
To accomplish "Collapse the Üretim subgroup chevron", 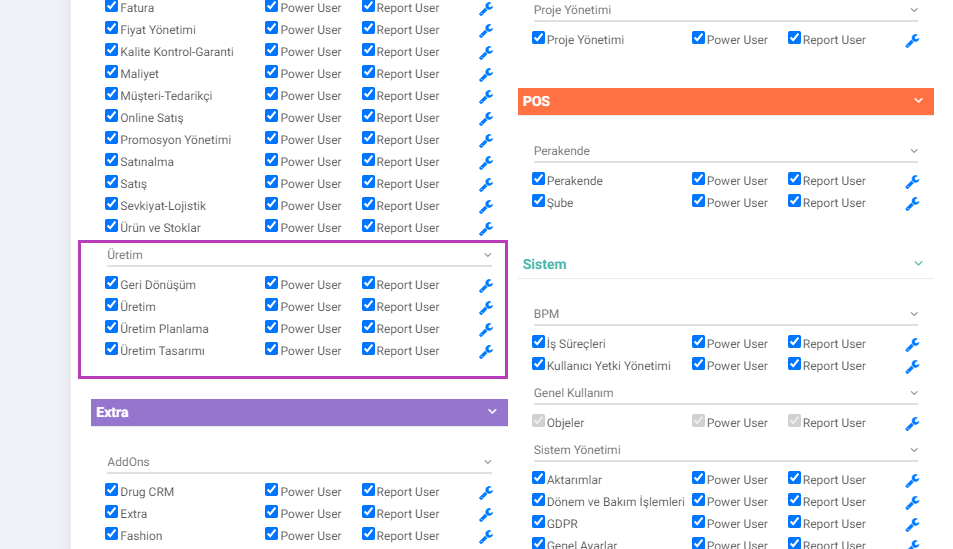I will coord(487,255).
